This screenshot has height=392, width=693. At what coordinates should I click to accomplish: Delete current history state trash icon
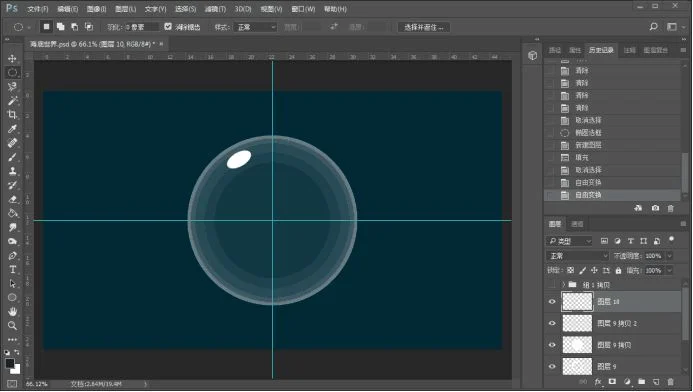click(670, 208)
